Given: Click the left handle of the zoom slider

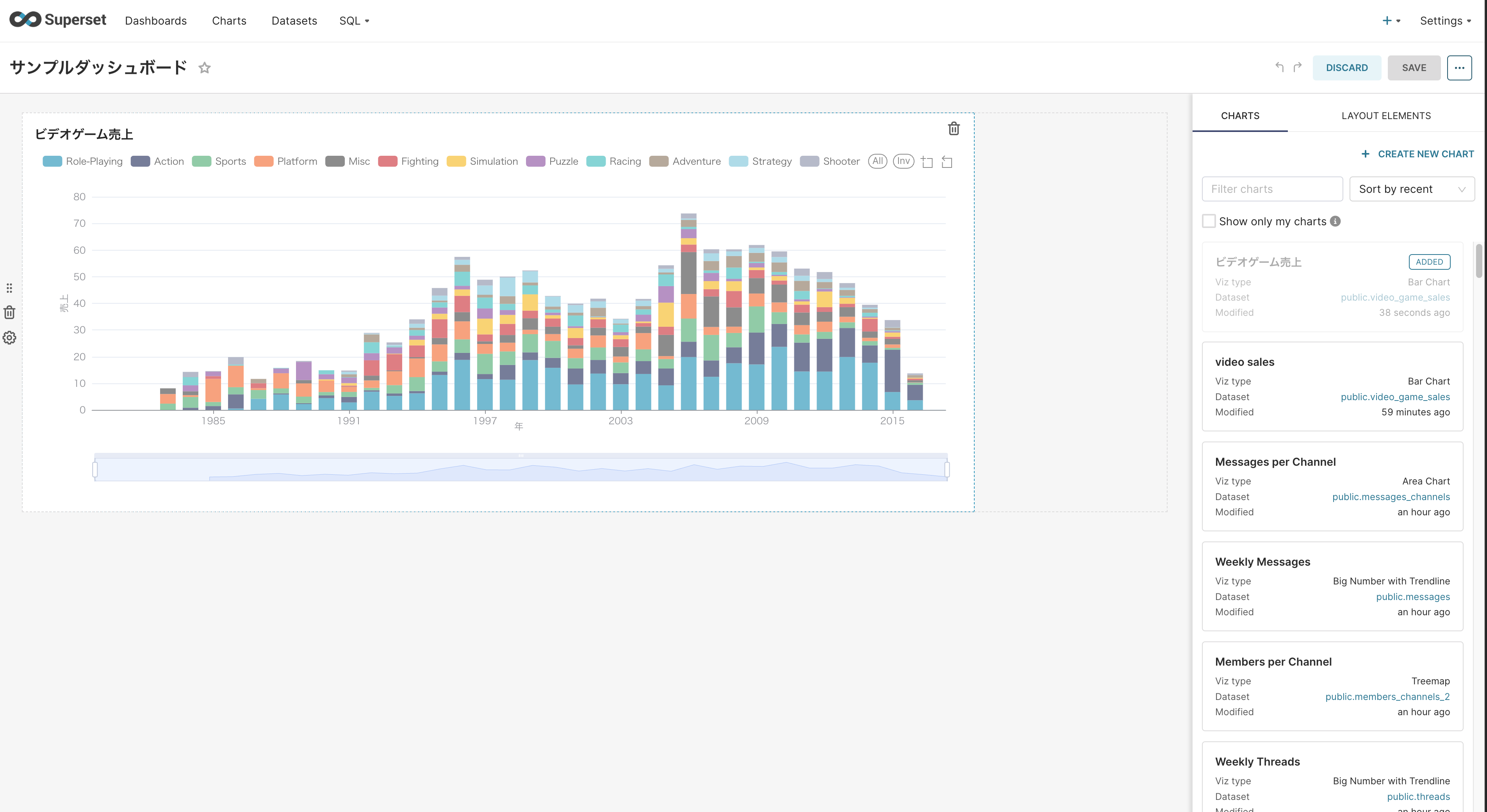Looking at the screenshot, I should click(95, 469).
